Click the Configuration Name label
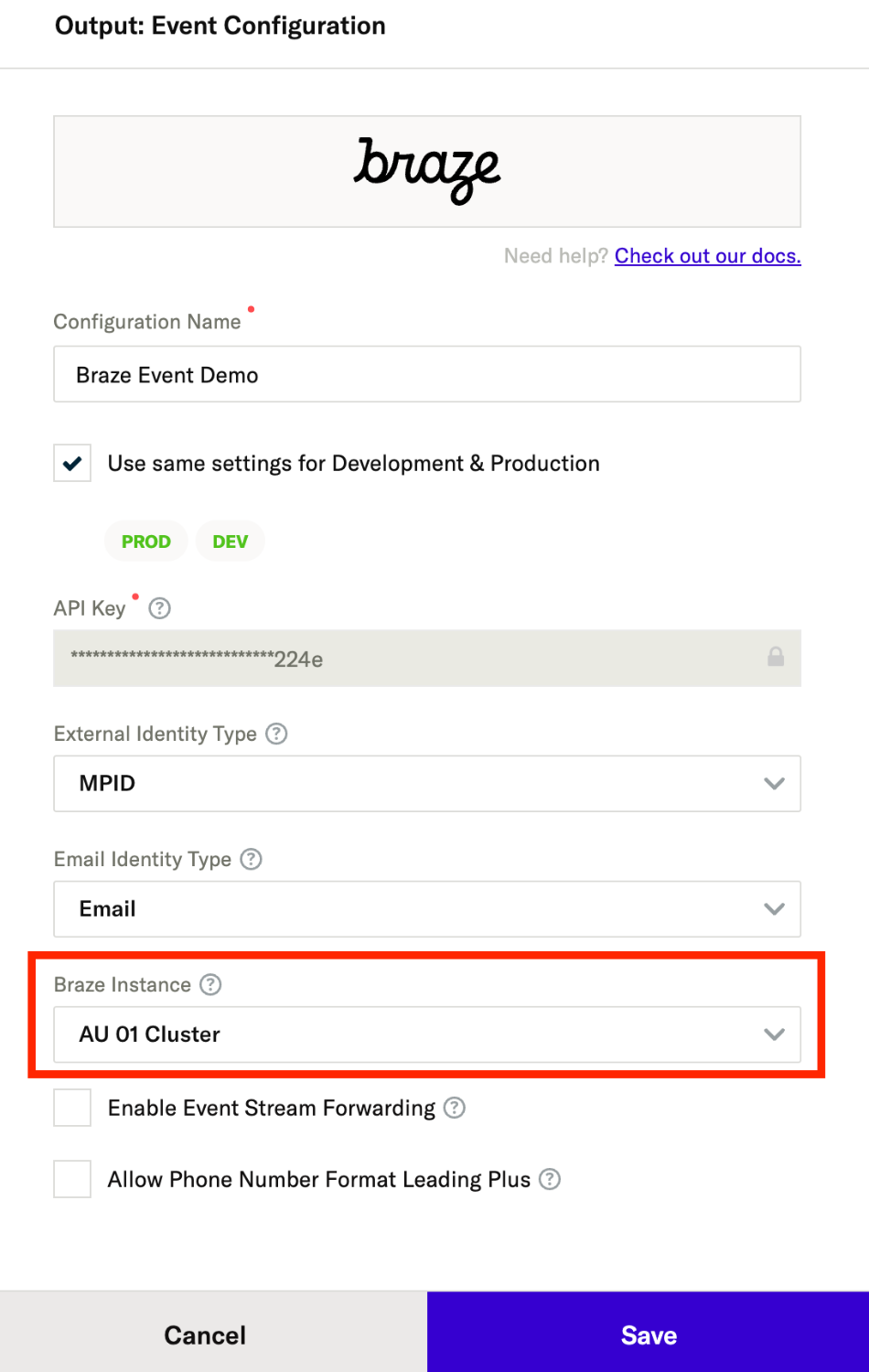 [147, 322]
